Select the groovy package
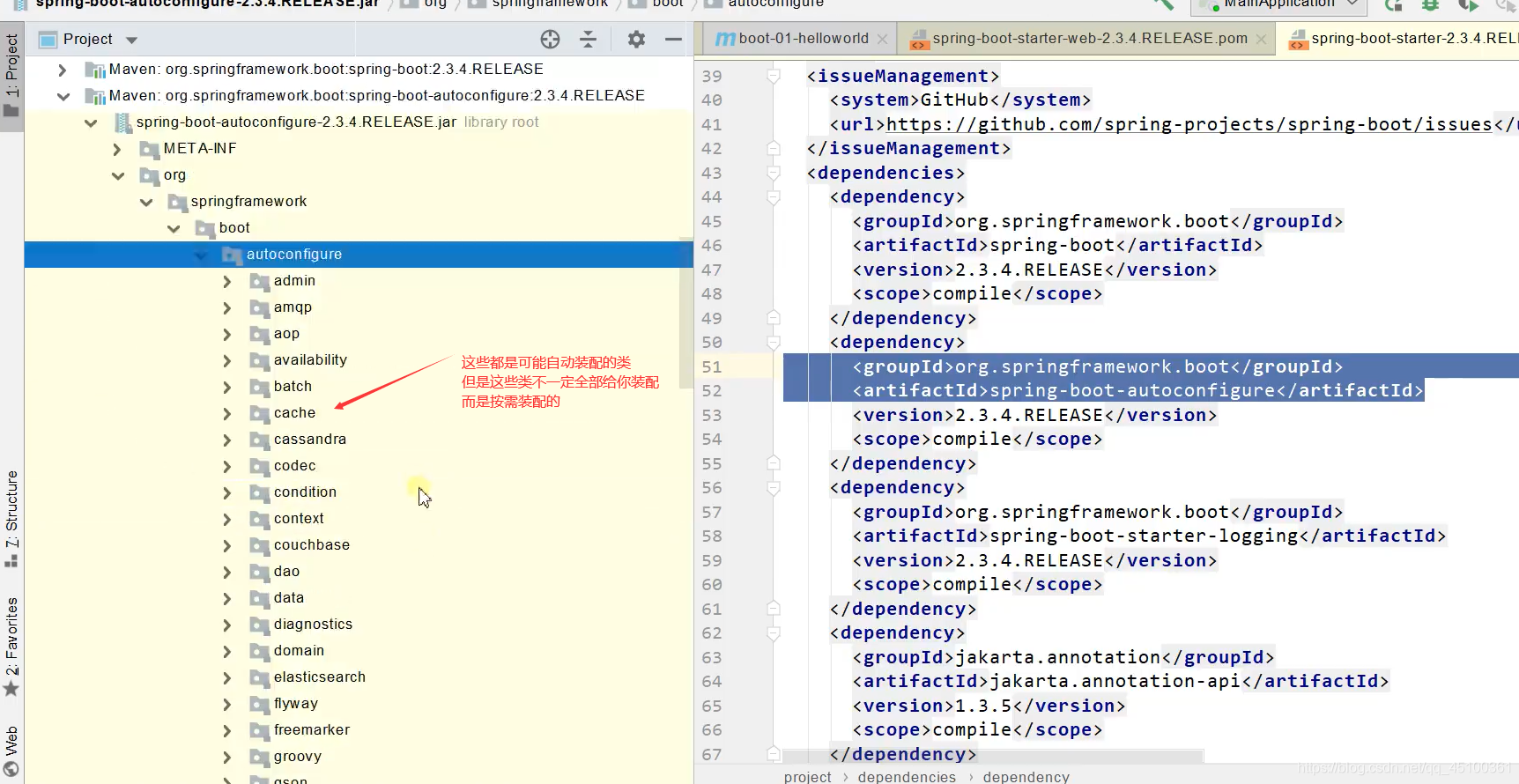 point(297,757)
